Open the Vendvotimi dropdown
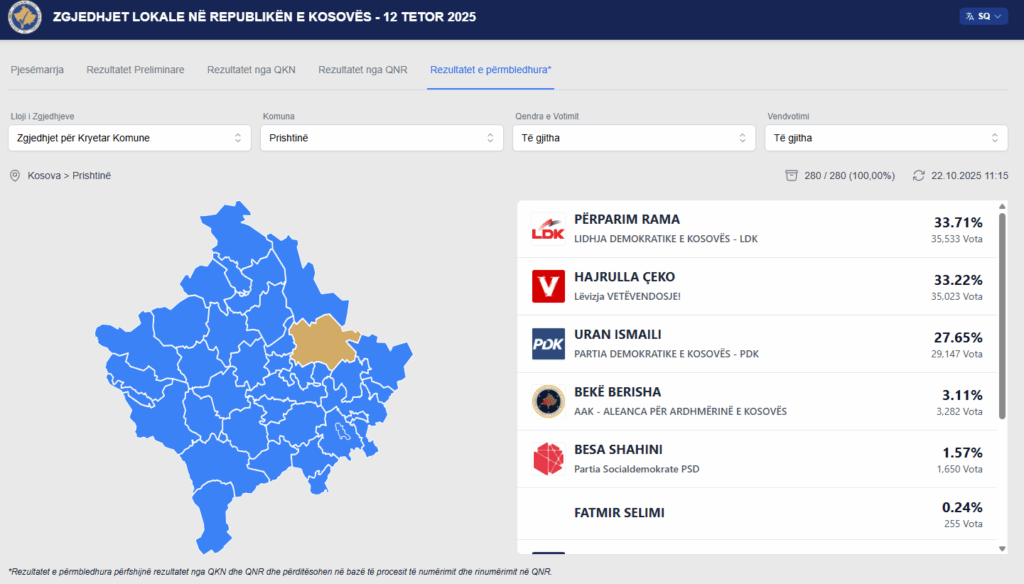This screenshot has height=584, width=1024. coord(885,138)
